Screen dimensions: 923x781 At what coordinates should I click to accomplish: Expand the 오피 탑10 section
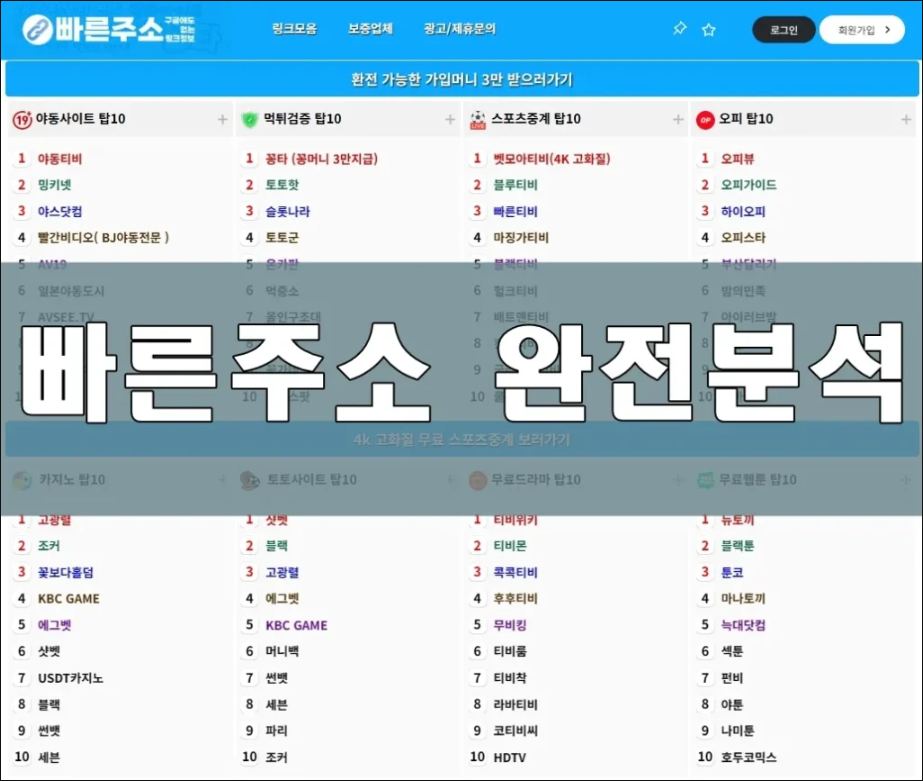906,119
